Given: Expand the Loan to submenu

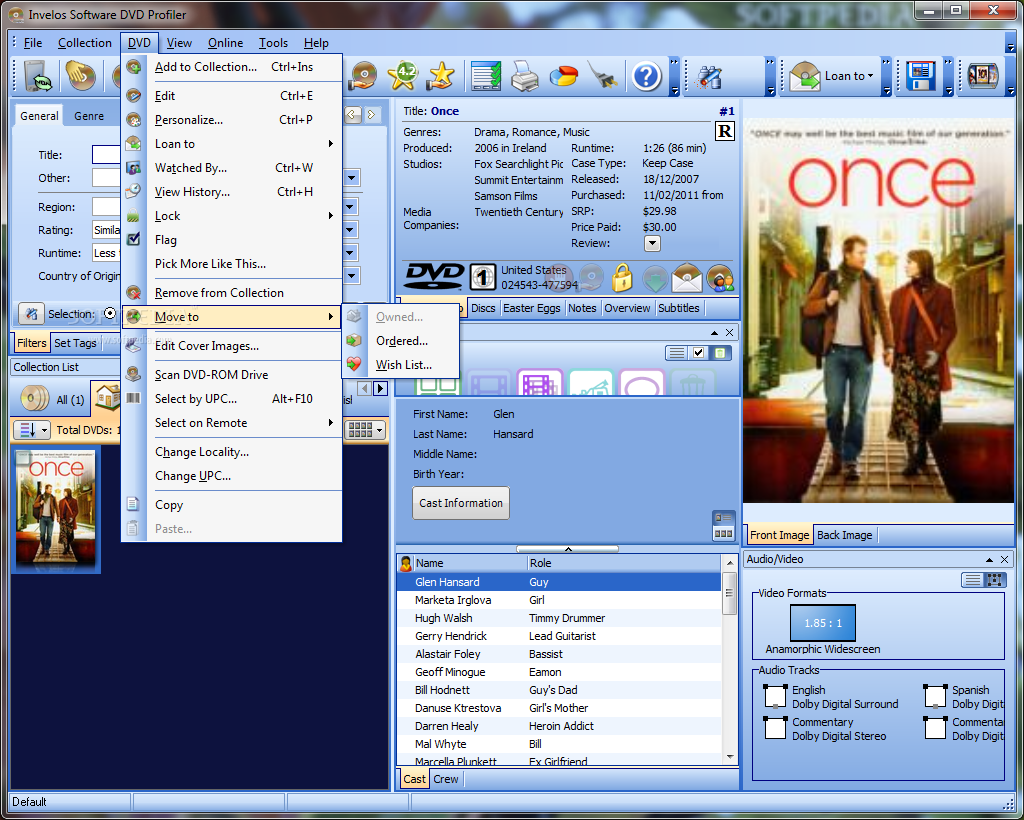Looking at the screenshot, I should 231,144.
